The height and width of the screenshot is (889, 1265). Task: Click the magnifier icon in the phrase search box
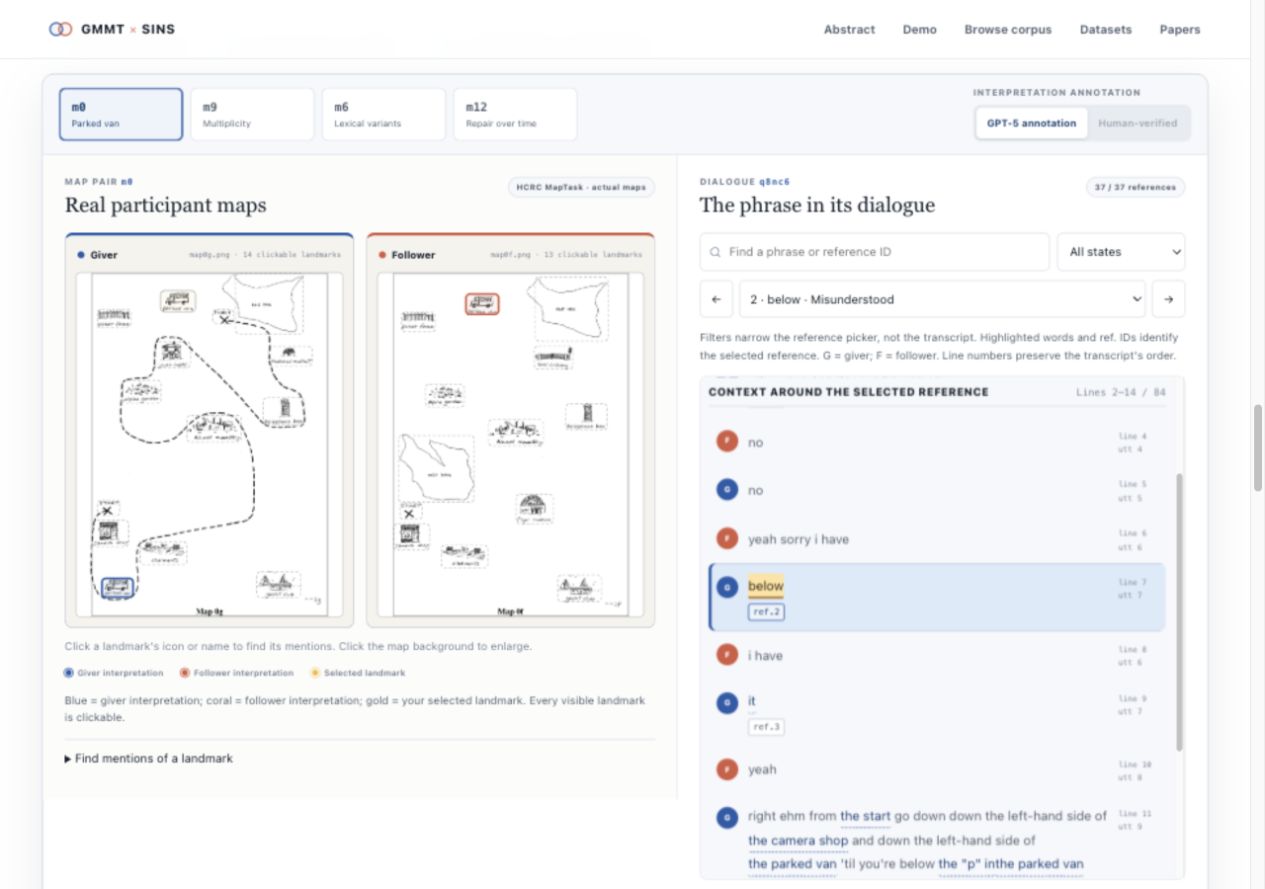715,252
